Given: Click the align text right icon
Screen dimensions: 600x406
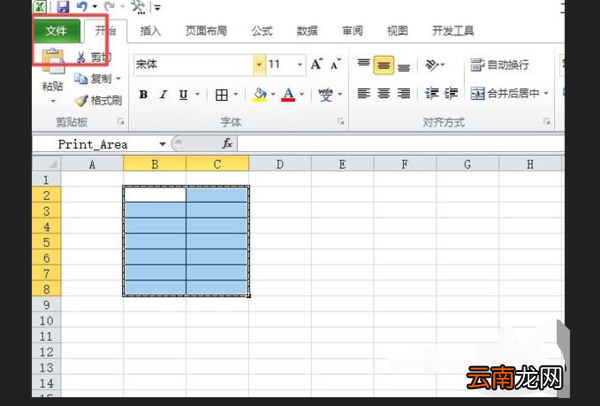Looking at the screenshot, I should 404,93.
